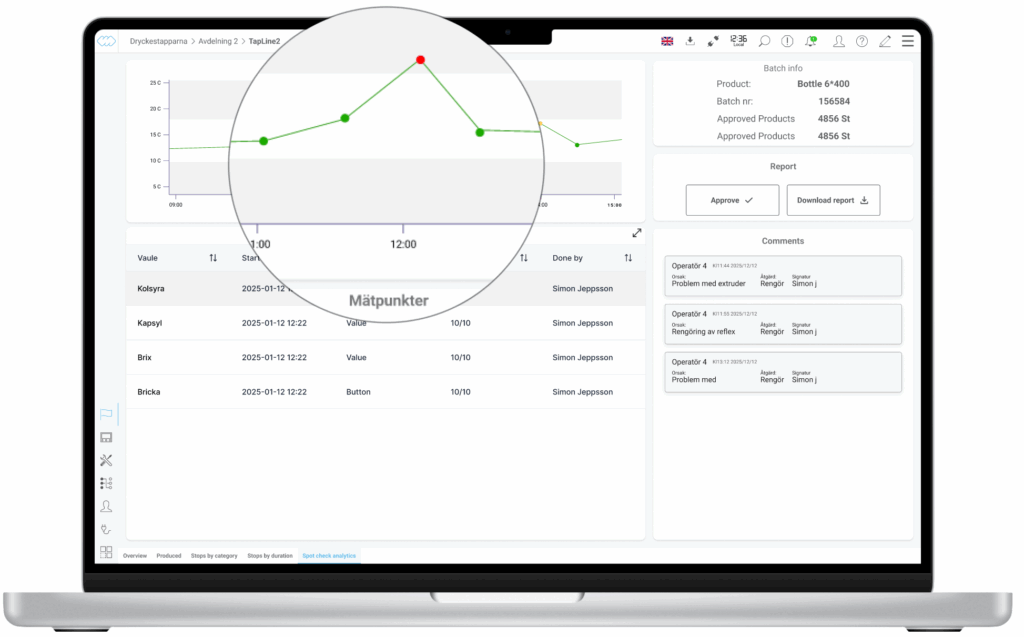1024x637 pixels.
Task: Sort table by Vaule column arrows
Action: (x=213, y=258)
